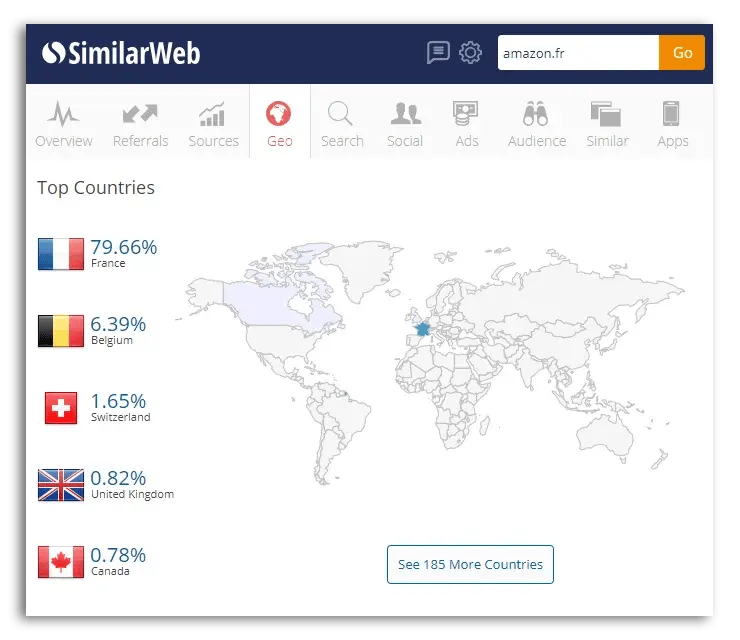
Task: Click the France country label
Action: point(108,263)
